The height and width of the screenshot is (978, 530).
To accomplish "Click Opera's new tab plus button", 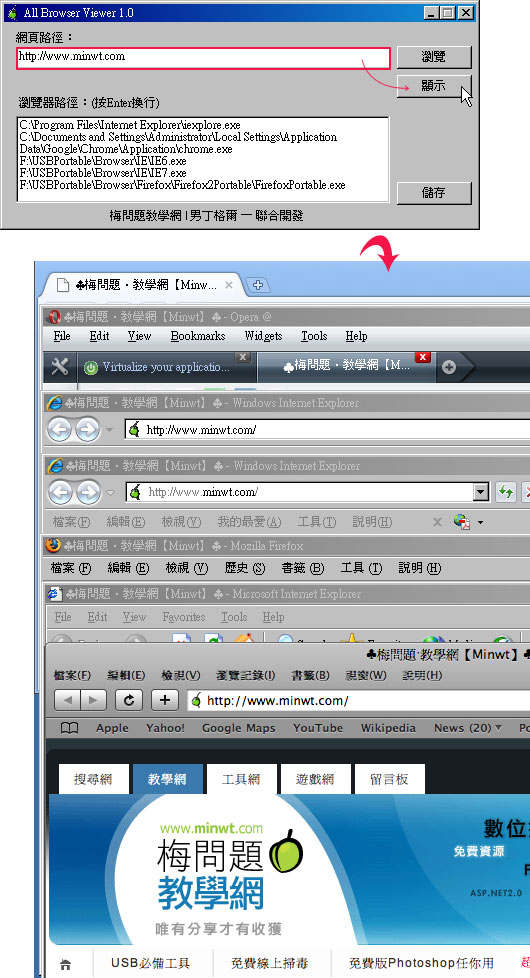I will (x=449, y=367).
